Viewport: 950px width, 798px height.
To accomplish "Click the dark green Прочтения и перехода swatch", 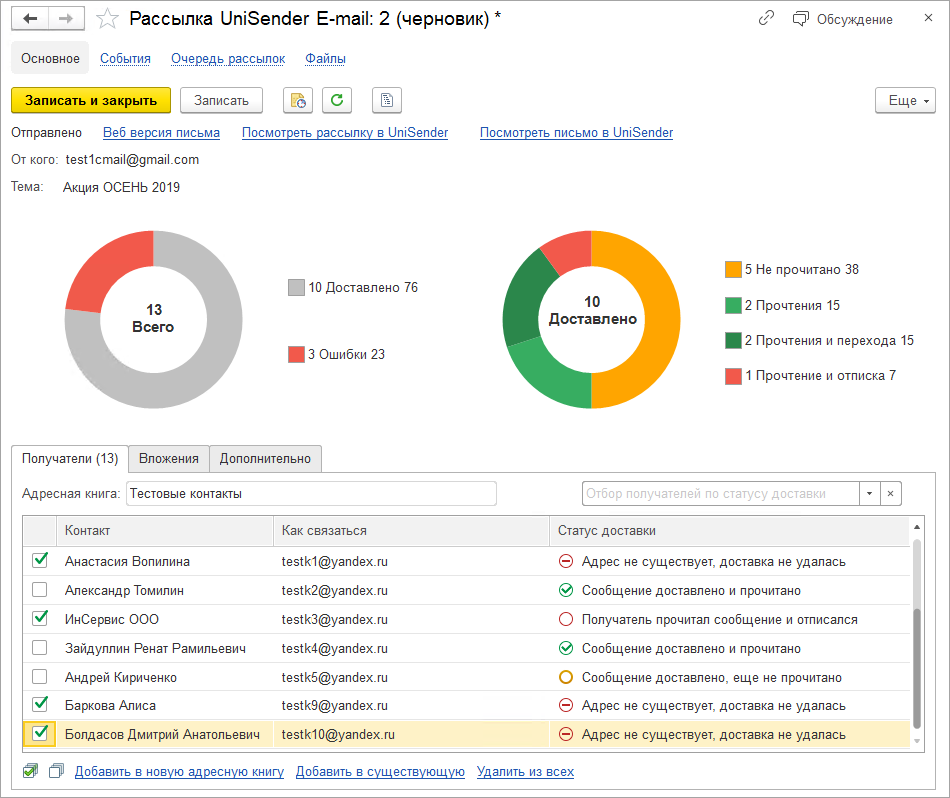I will 733,341.
